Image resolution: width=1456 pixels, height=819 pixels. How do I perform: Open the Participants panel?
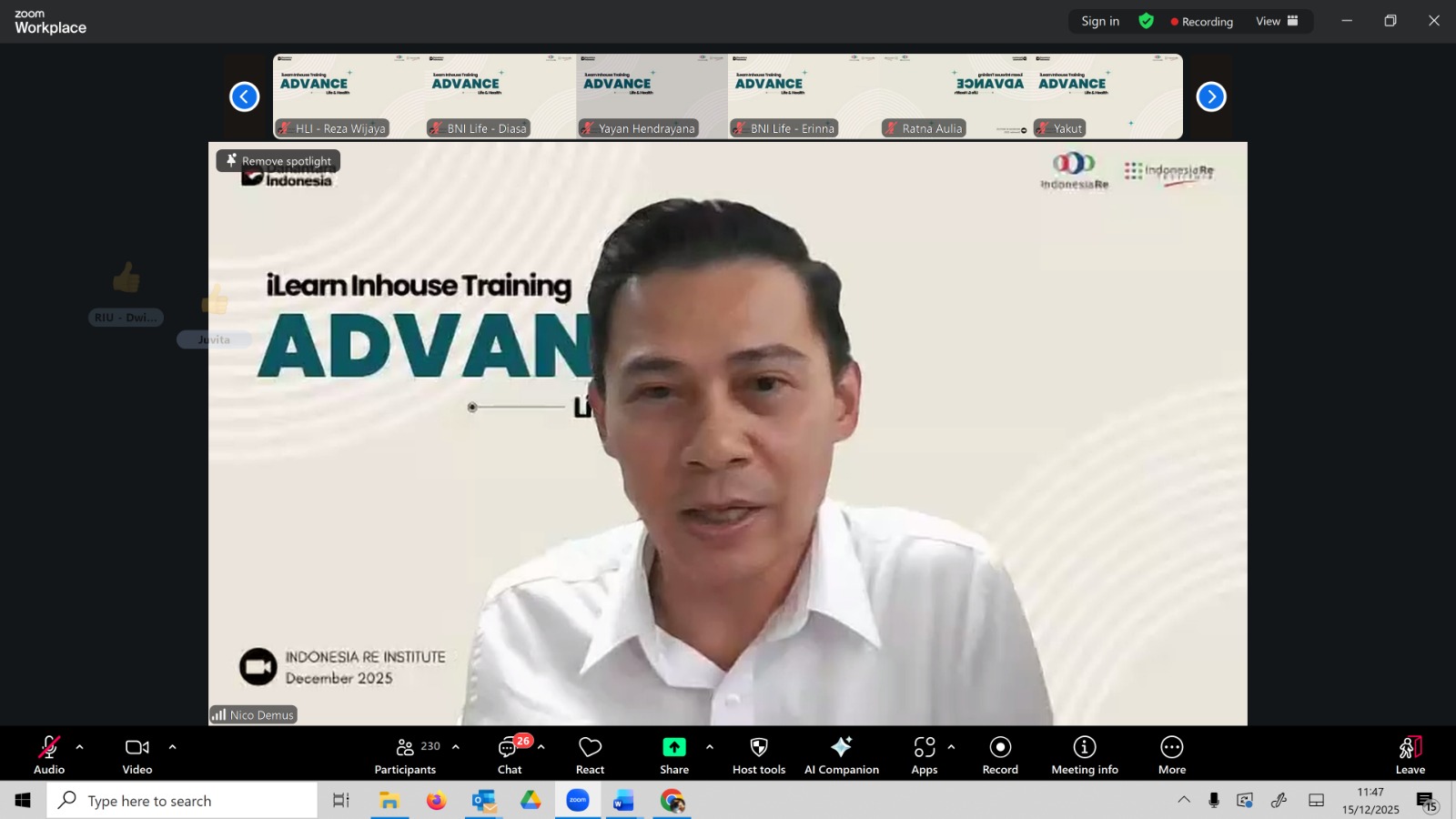click(x=406, y=755)
